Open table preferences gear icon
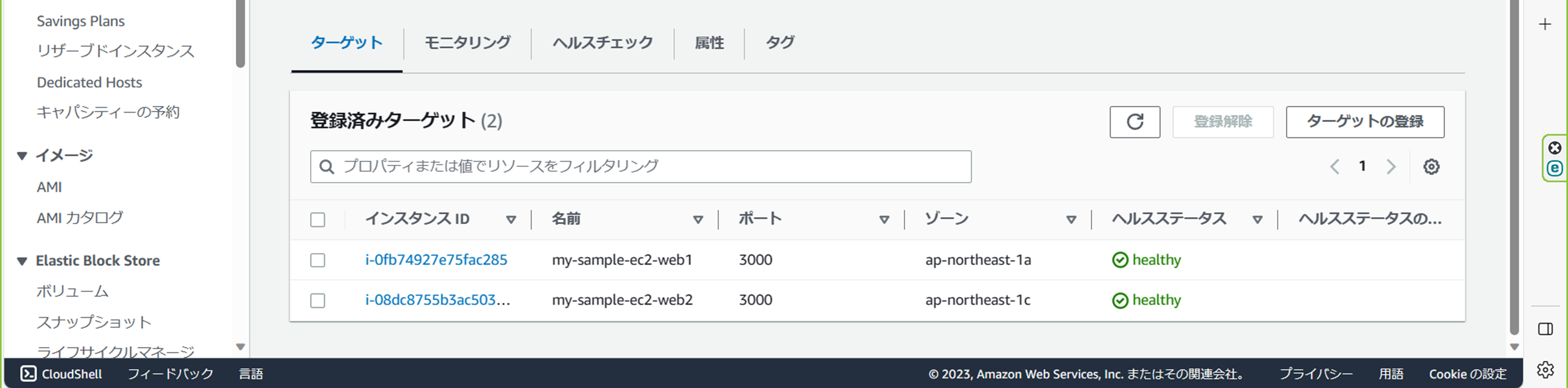The height and width of the screenshot is (388, 1568). [1431, 166]
